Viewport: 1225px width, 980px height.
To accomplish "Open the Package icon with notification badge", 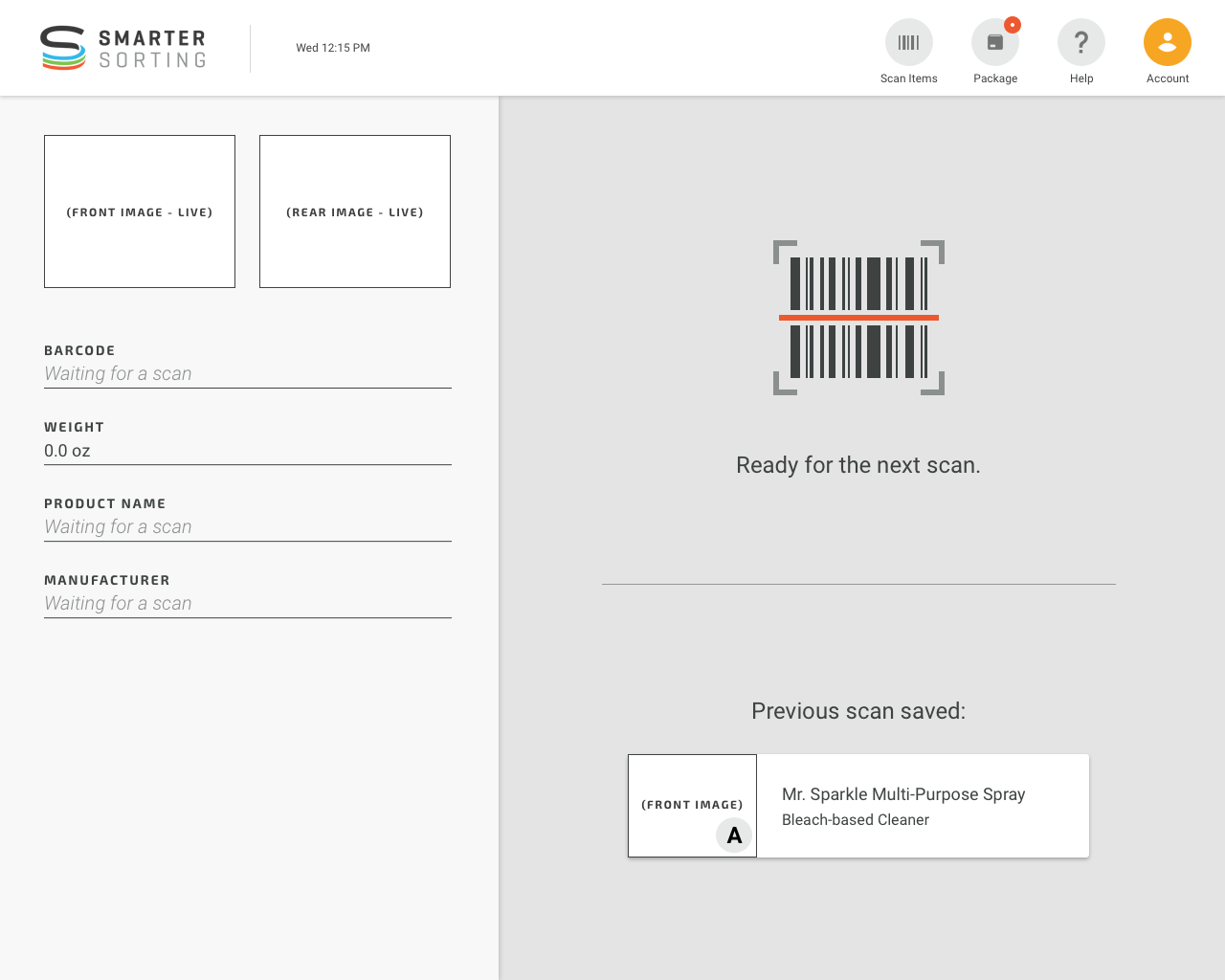I will [x=995, y=42].
